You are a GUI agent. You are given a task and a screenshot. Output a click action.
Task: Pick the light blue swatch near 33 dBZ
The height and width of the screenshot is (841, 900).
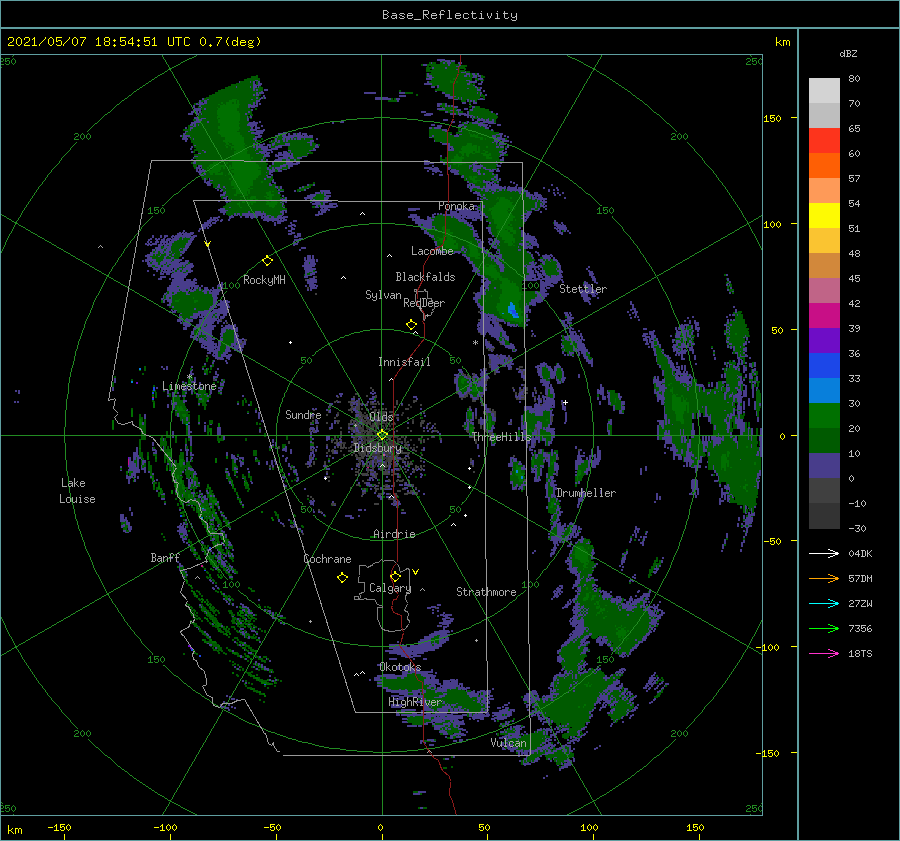824,391
